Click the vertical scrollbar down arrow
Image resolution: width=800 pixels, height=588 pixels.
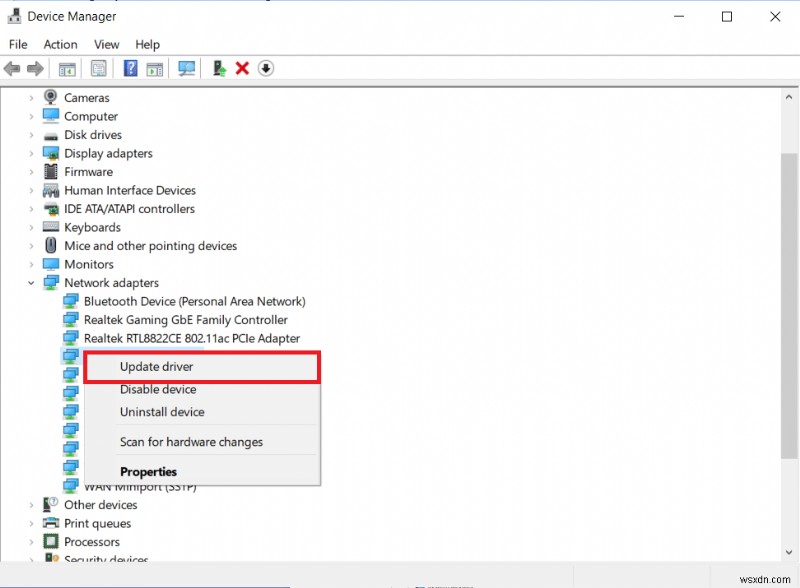[789, 551]
